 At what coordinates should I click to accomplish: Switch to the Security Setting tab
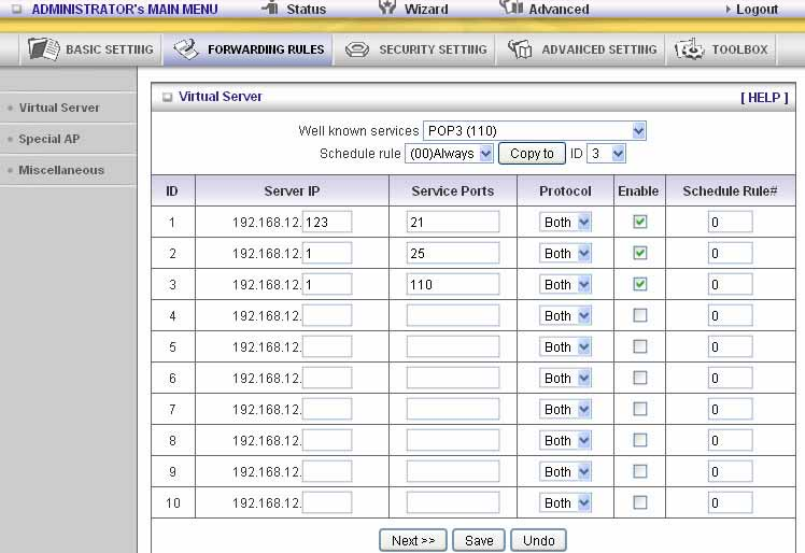point(415,50)
